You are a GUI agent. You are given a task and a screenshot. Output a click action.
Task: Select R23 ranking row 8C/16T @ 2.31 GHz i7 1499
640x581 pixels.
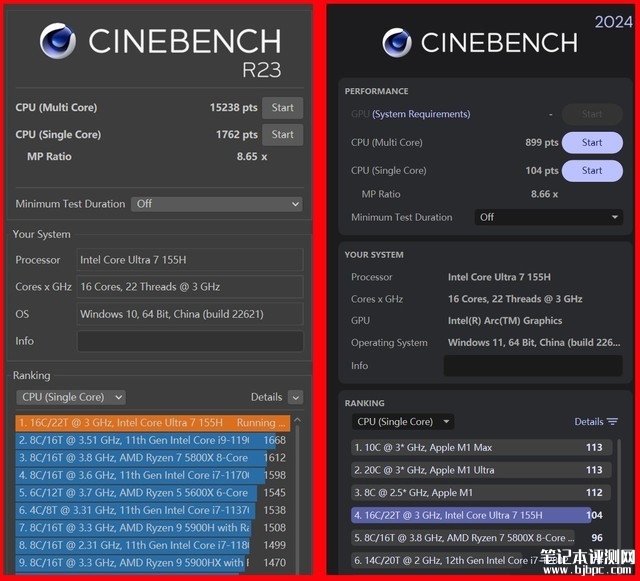pos(153,545)
